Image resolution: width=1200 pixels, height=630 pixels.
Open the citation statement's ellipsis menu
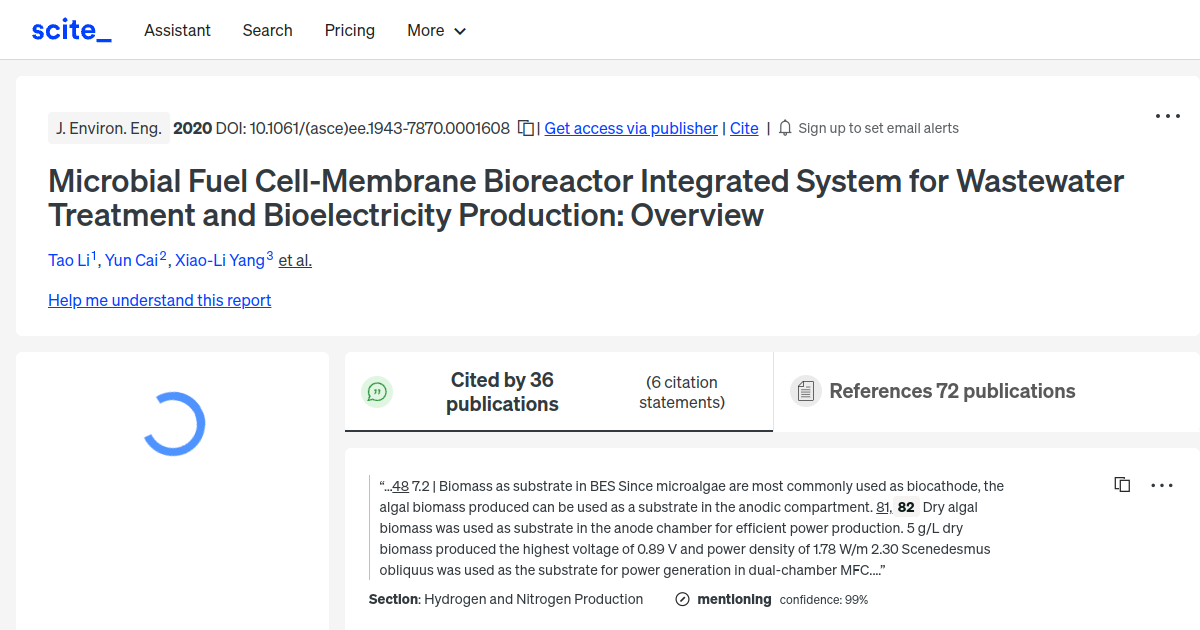tap(1161, 485)
